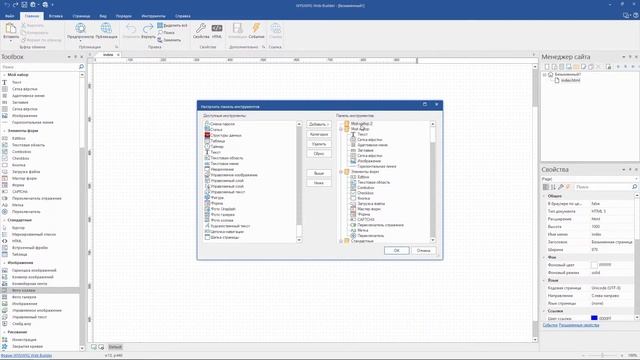Open Properties (Свойства) wrench icon
Screen dimensions: 640x360
point(200,28)
